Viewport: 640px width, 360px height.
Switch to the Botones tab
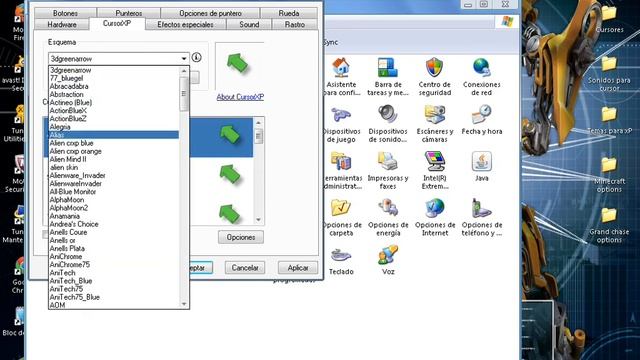[x=65, y=13]
